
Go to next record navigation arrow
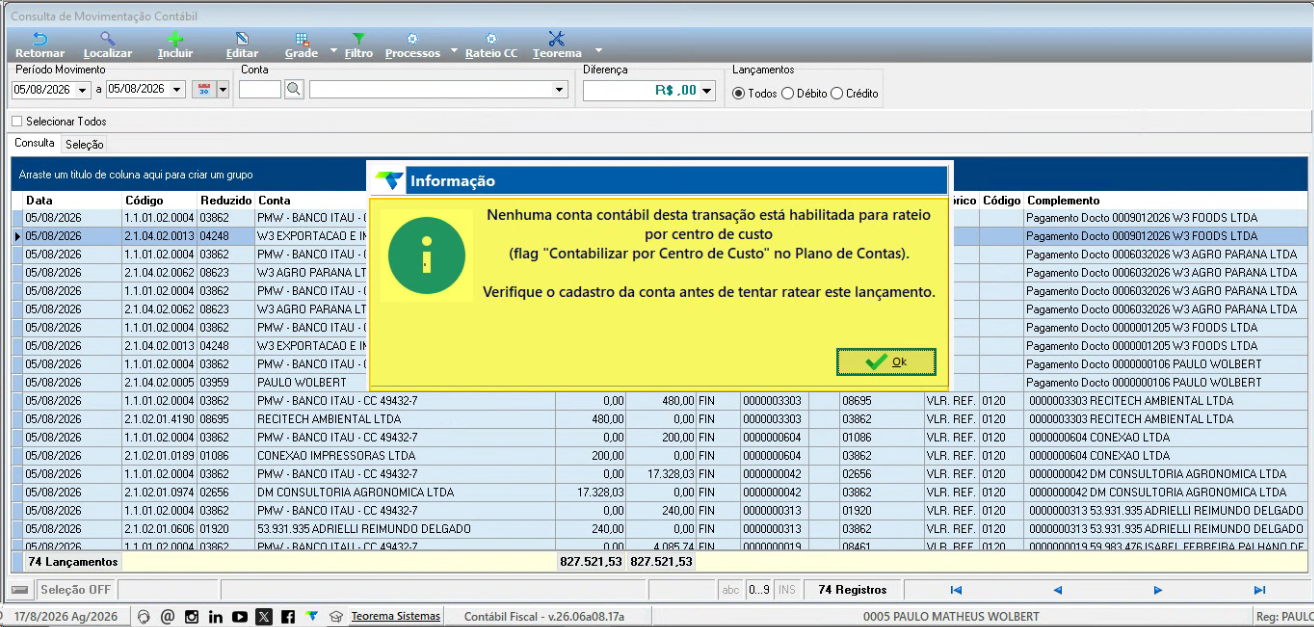1158,590
